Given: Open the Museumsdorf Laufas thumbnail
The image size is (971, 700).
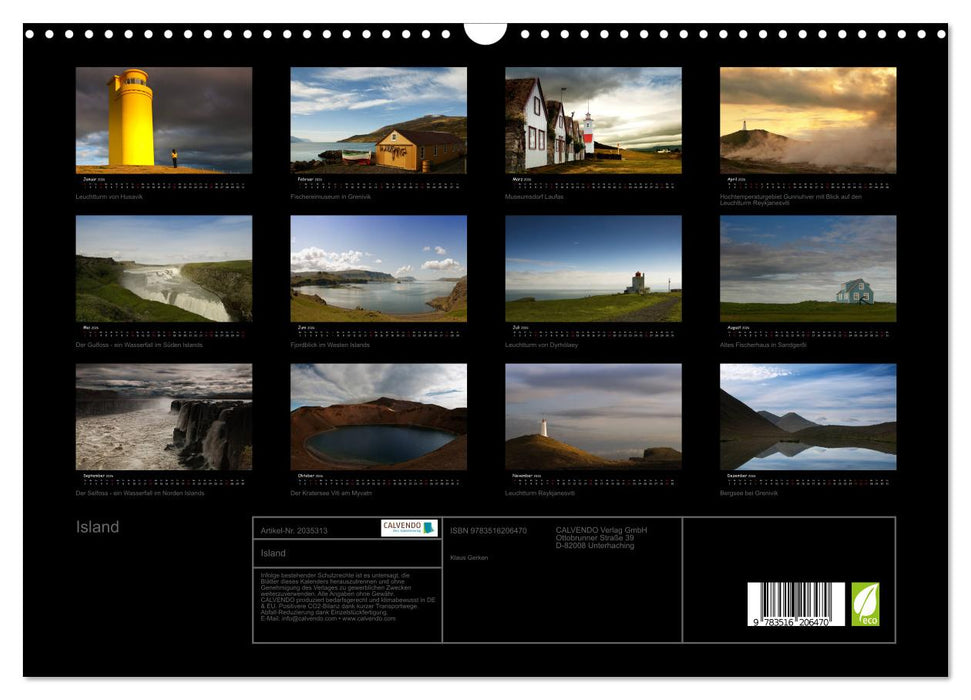Looking at the screenshot, I should (593, 120).
